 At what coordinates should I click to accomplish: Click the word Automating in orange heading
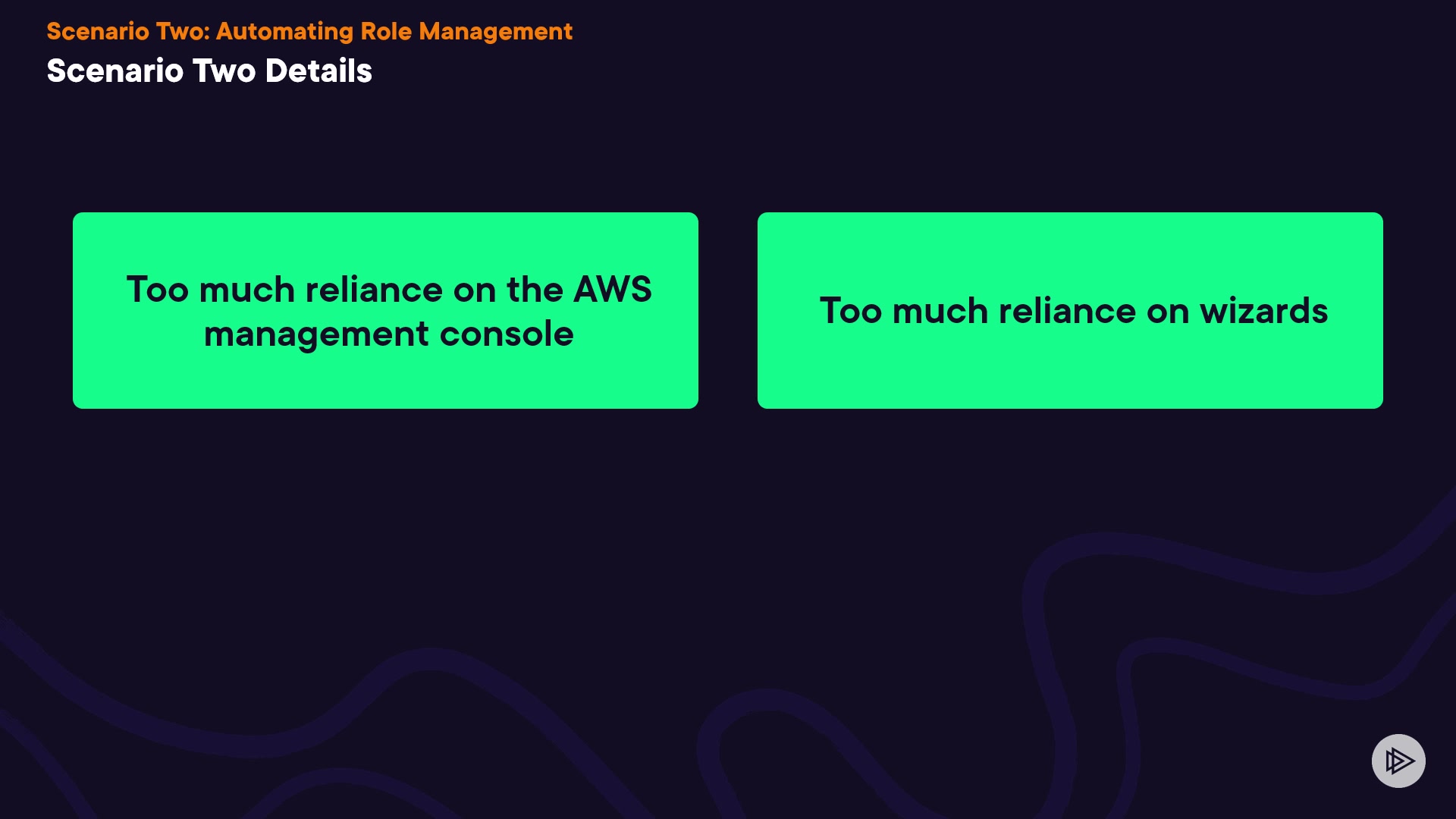point(284,31)
